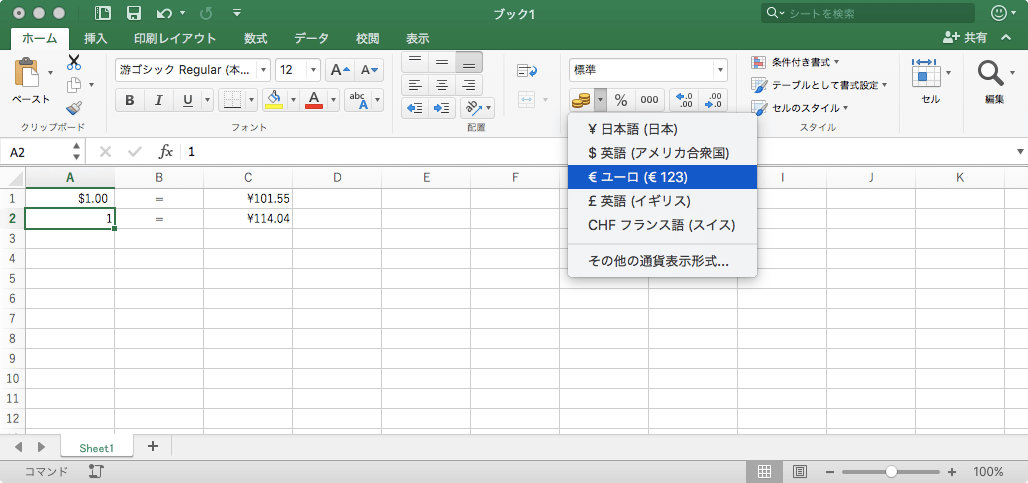Select the Sheet1 tab
The width and height of the screenshot is (1028, 483).
[97, 448]
